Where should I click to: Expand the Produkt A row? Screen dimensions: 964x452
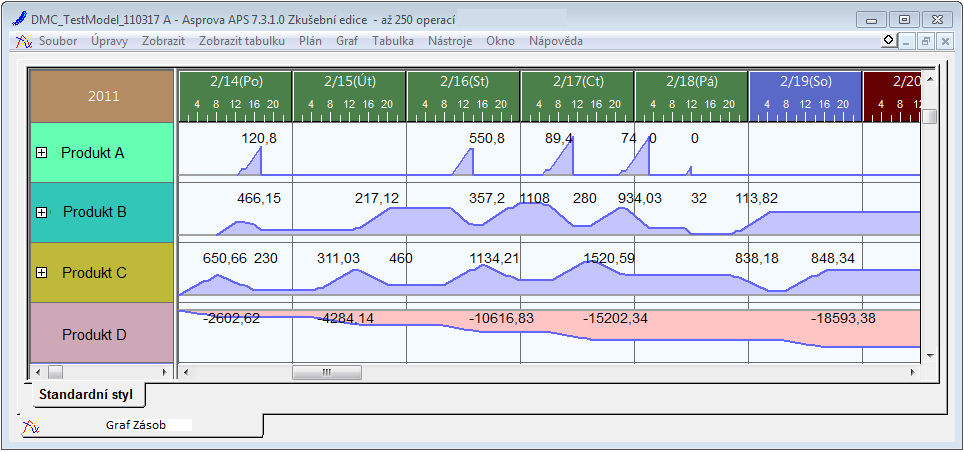41,153
